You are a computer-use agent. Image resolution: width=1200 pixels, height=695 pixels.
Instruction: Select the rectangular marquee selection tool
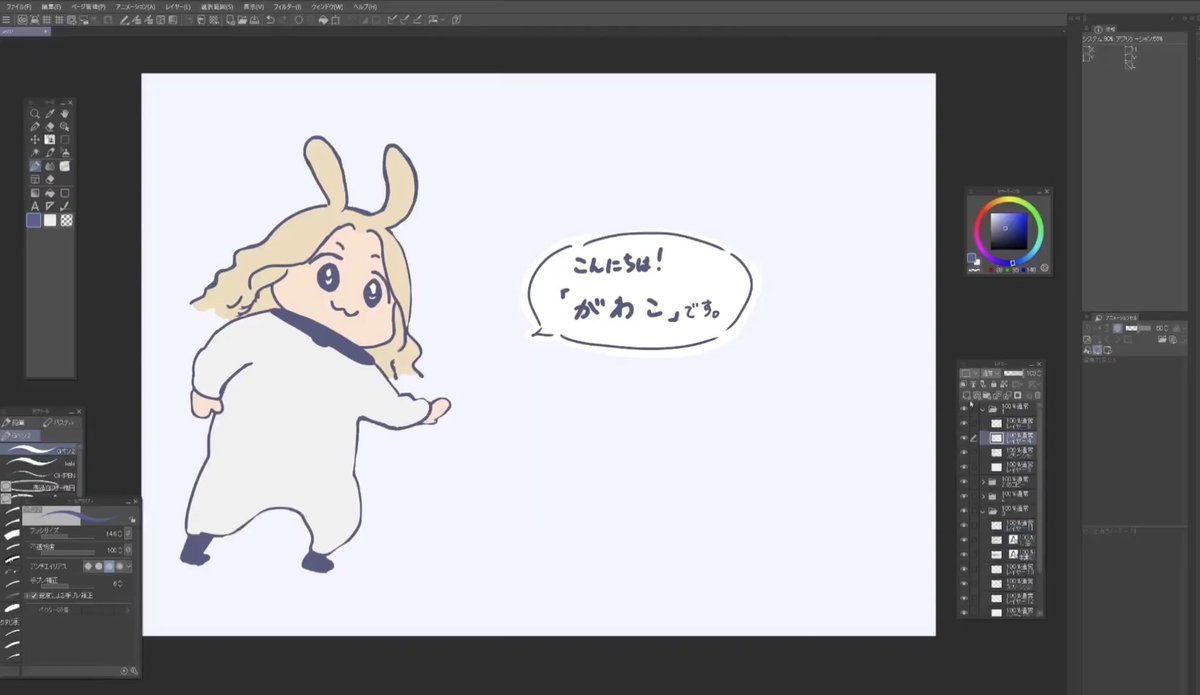65,140
